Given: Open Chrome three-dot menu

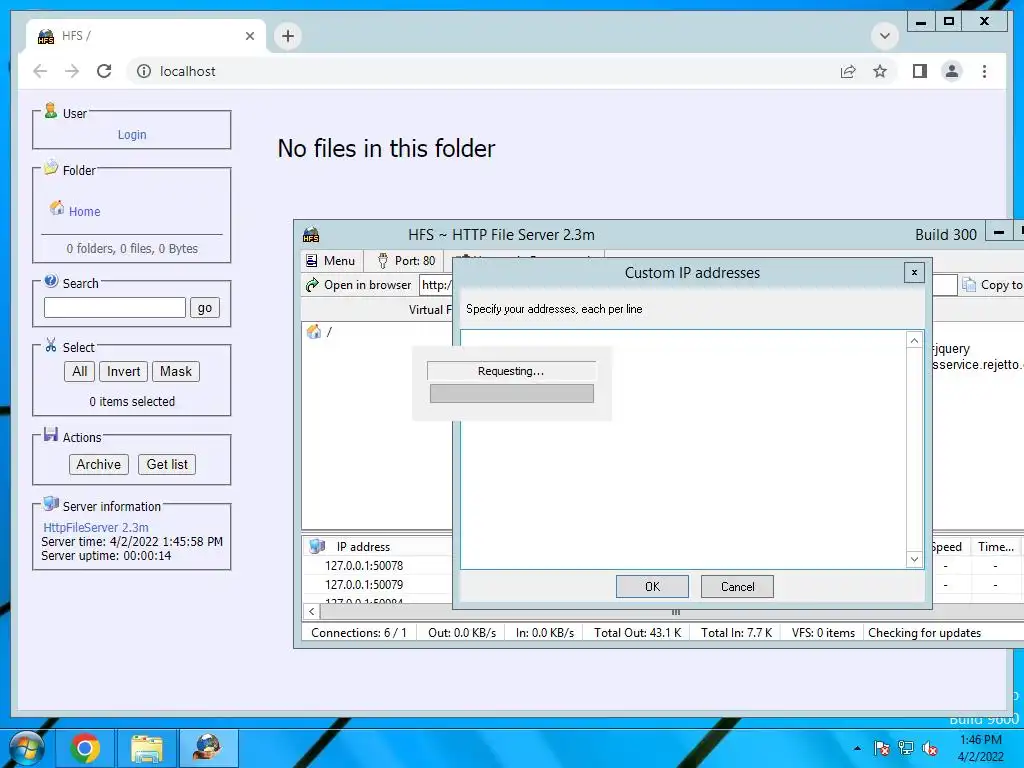Looking at the screenshot, I should [984, 71].
